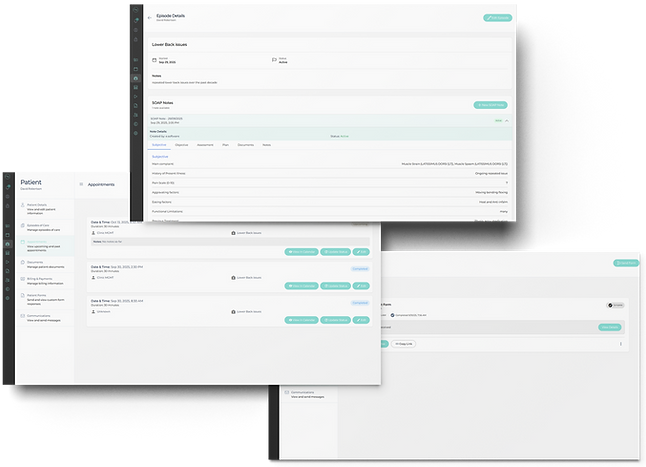
Task: Click highlighted patients icon in Patient window sidebar
Action: [8, 244]
